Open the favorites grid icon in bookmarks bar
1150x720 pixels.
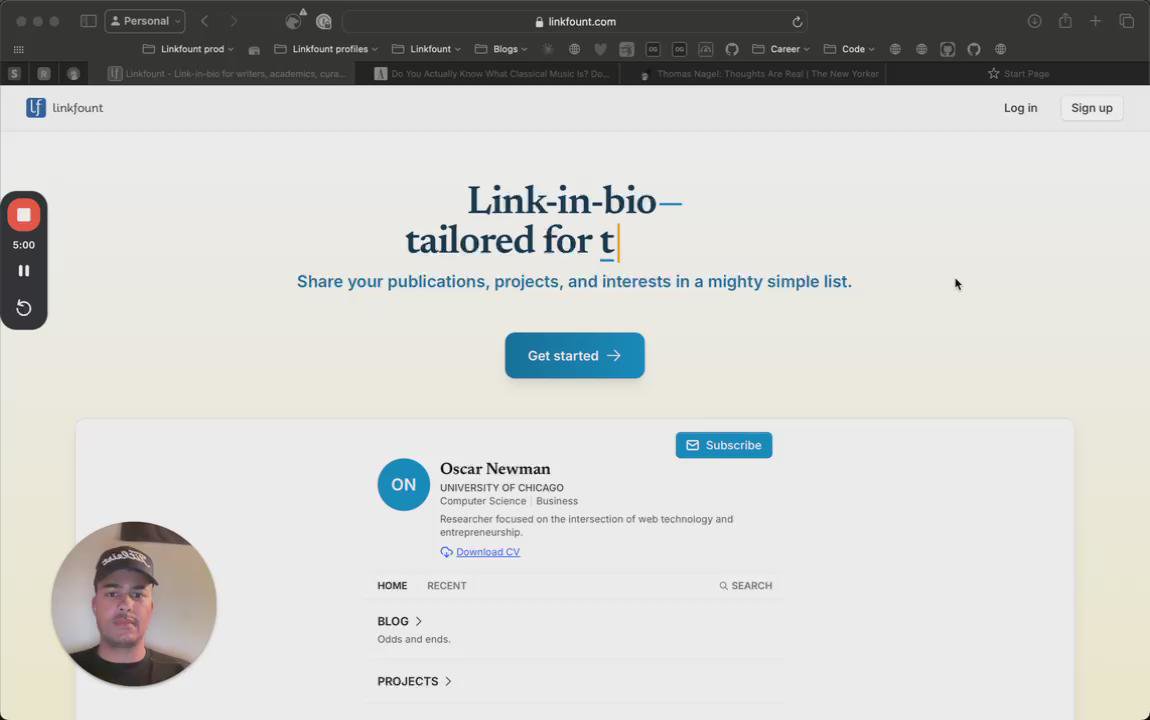click(x=18, y=49)
